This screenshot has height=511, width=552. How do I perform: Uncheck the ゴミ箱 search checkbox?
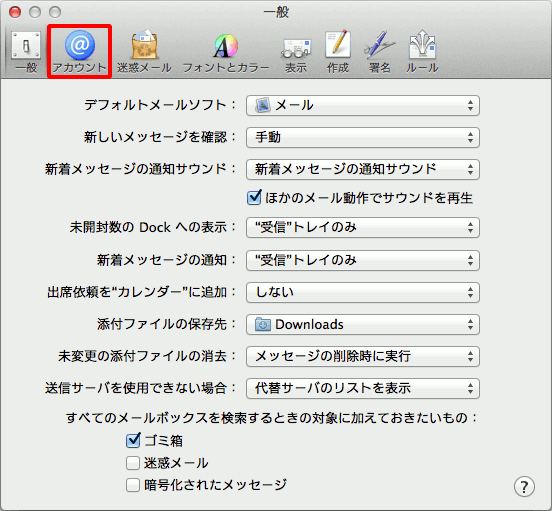click(x=133, y=440)
